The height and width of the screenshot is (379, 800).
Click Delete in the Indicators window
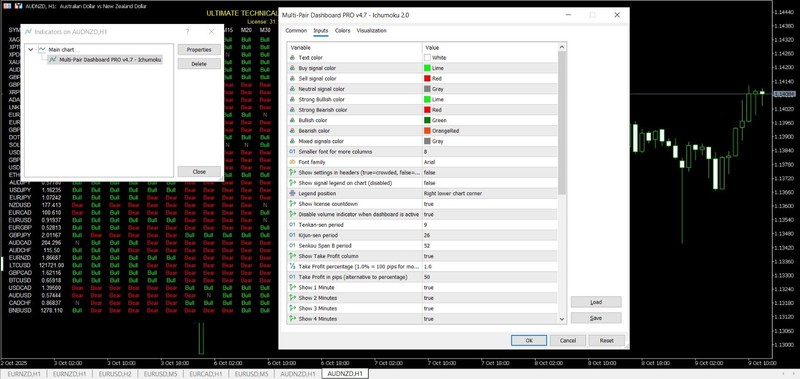click(x=199, y=64)
